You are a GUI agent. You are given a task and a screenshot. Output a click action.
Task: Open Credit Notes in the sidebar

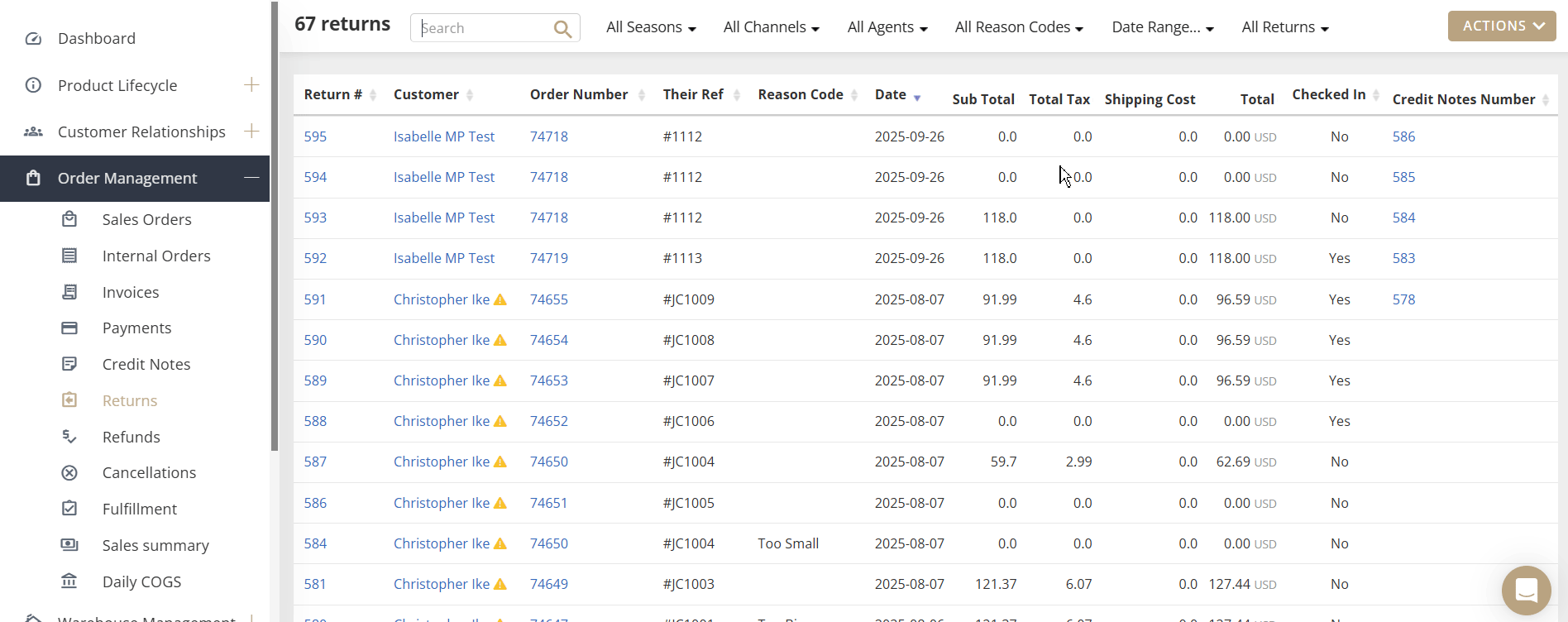click(x=146, y=365)
